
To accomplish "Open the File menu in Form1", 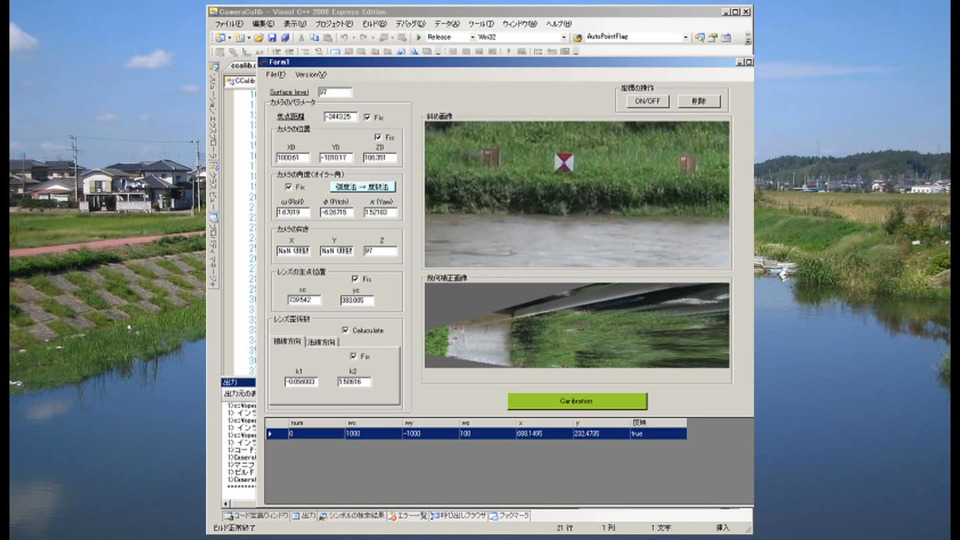I will (x=275, y=74).
